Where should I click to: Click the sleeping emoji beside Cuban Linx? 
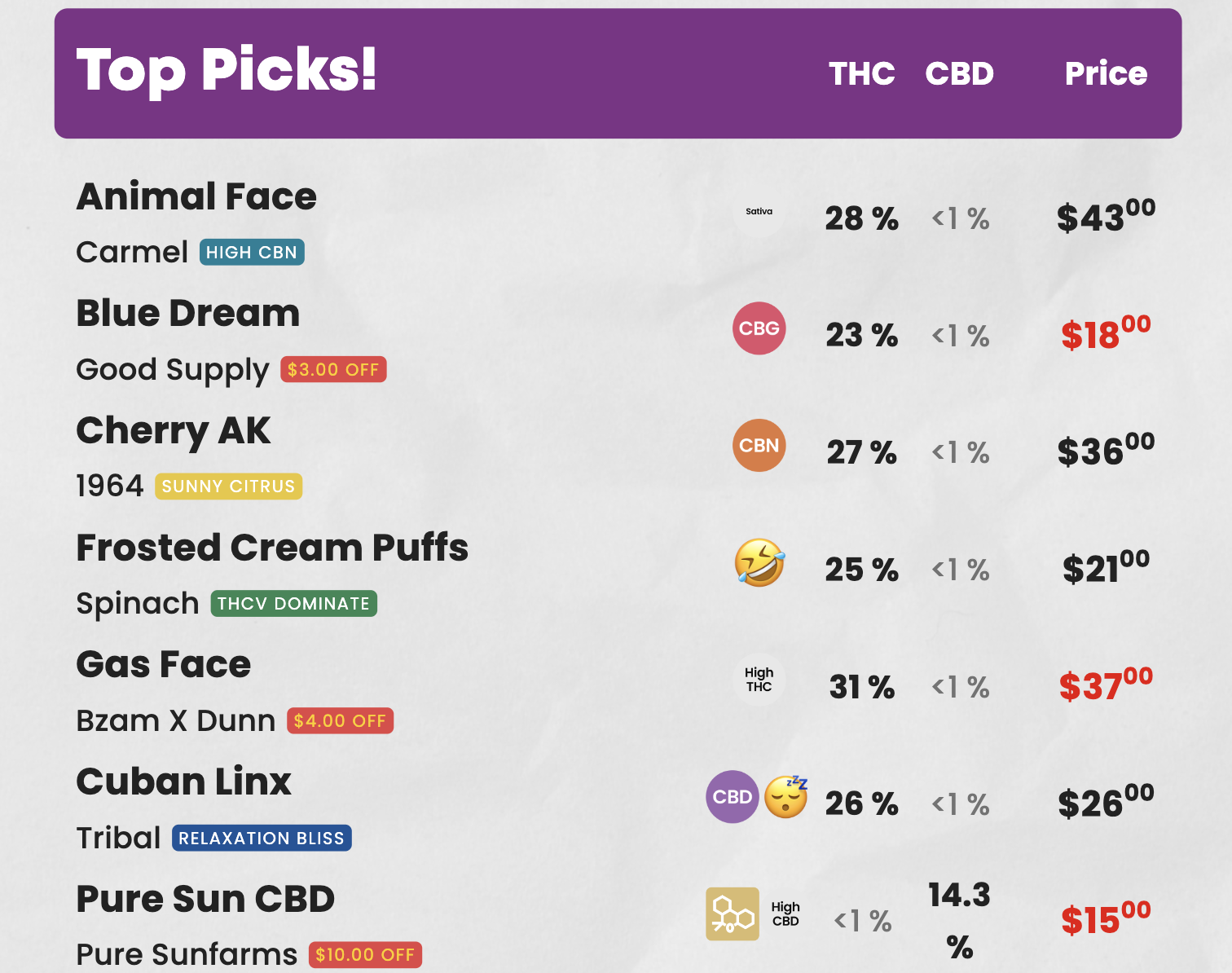[x=786, y=797]
